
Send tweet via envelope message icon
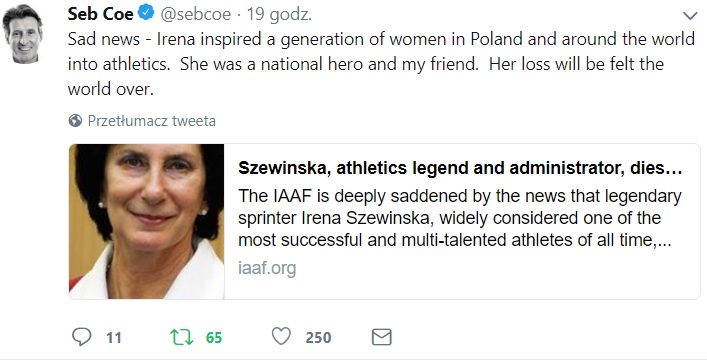point(381,337)
